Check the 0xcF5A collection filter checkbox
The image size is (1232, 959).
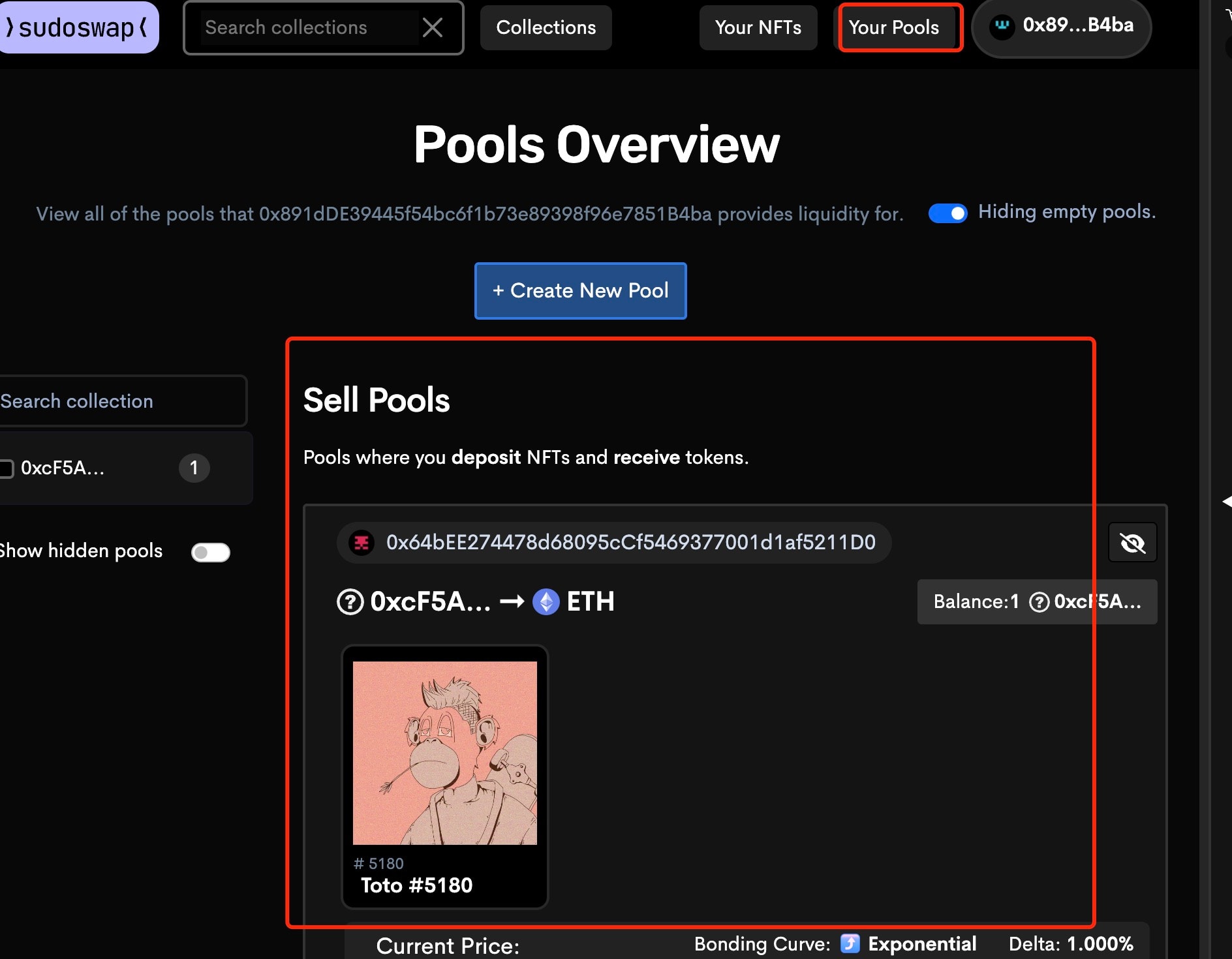pos(7,468)
